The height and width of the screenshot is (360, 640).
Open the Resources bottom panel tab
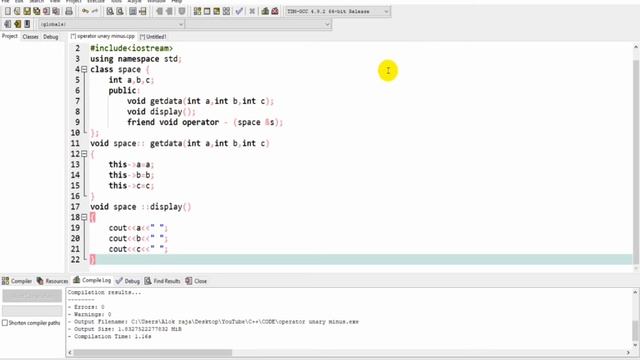point(52,281)
